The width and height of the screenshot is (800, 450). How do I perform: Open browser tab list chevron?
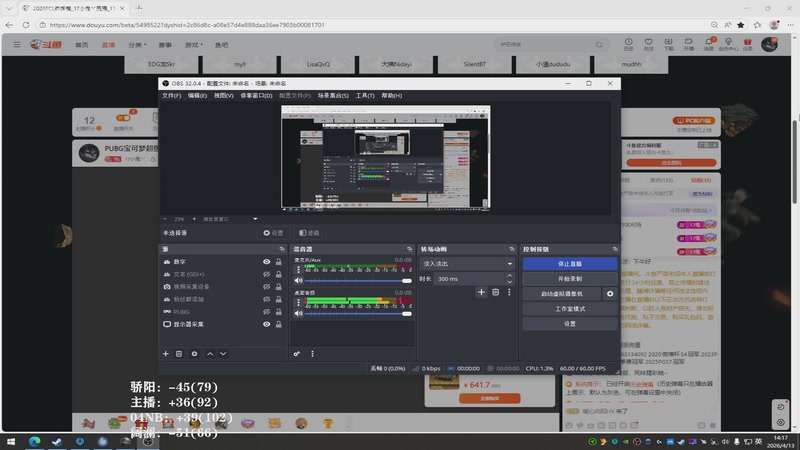(9, 8)
